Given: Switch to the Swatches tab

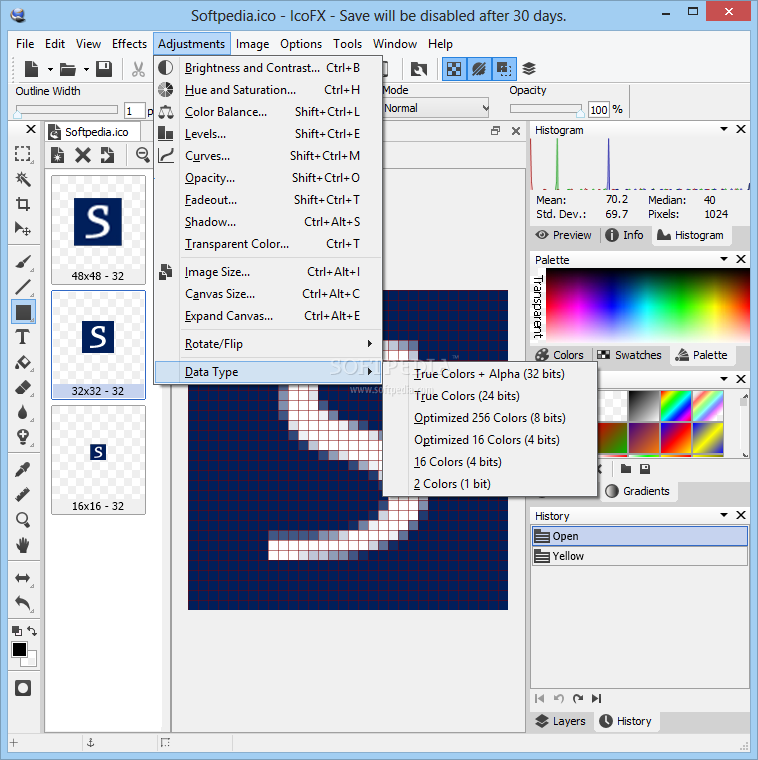Looking at the screenshot, I should tap(629, 355).
